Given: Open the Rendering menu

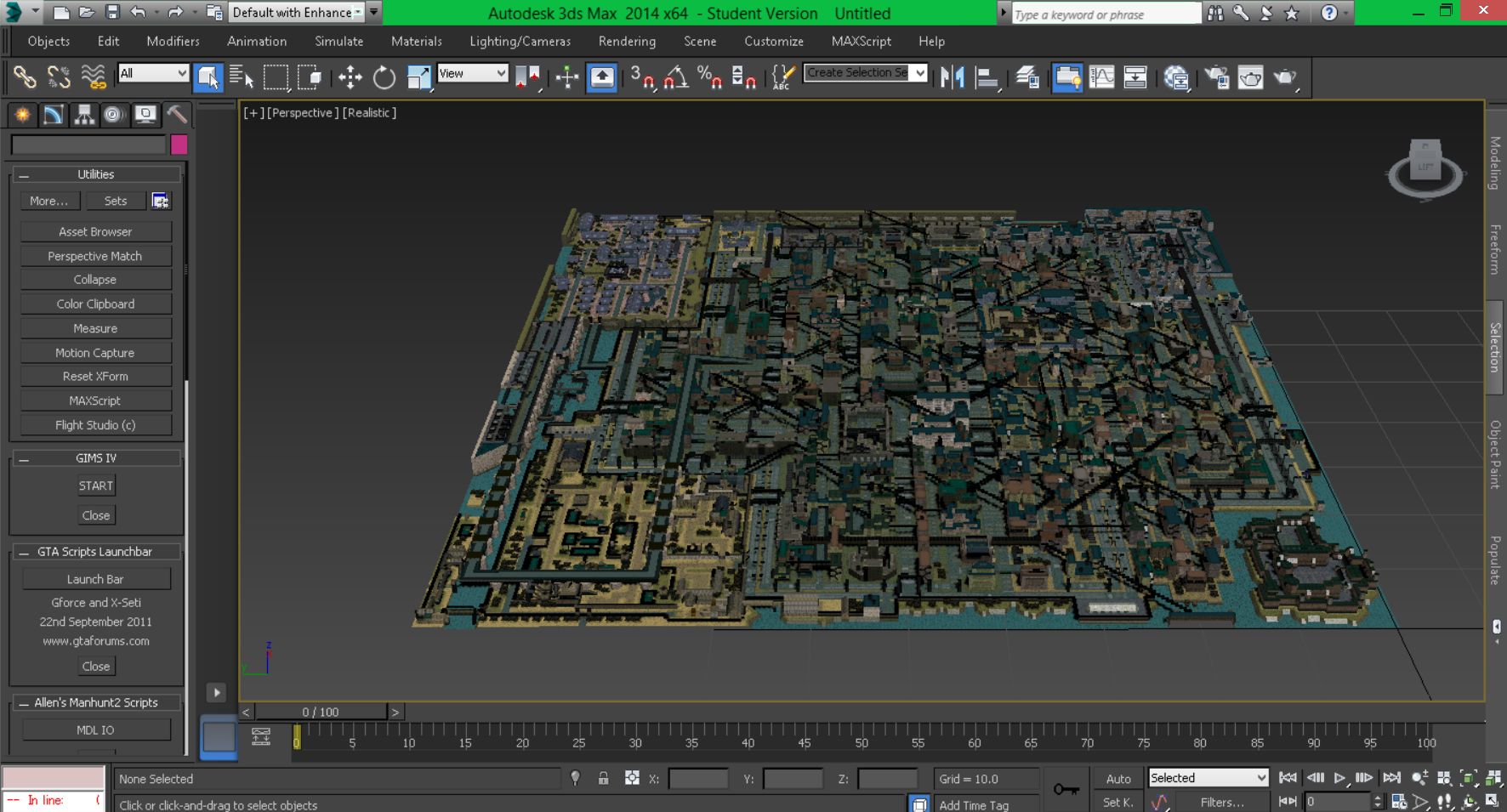Looking at the screenshot, I should (627, 41).
